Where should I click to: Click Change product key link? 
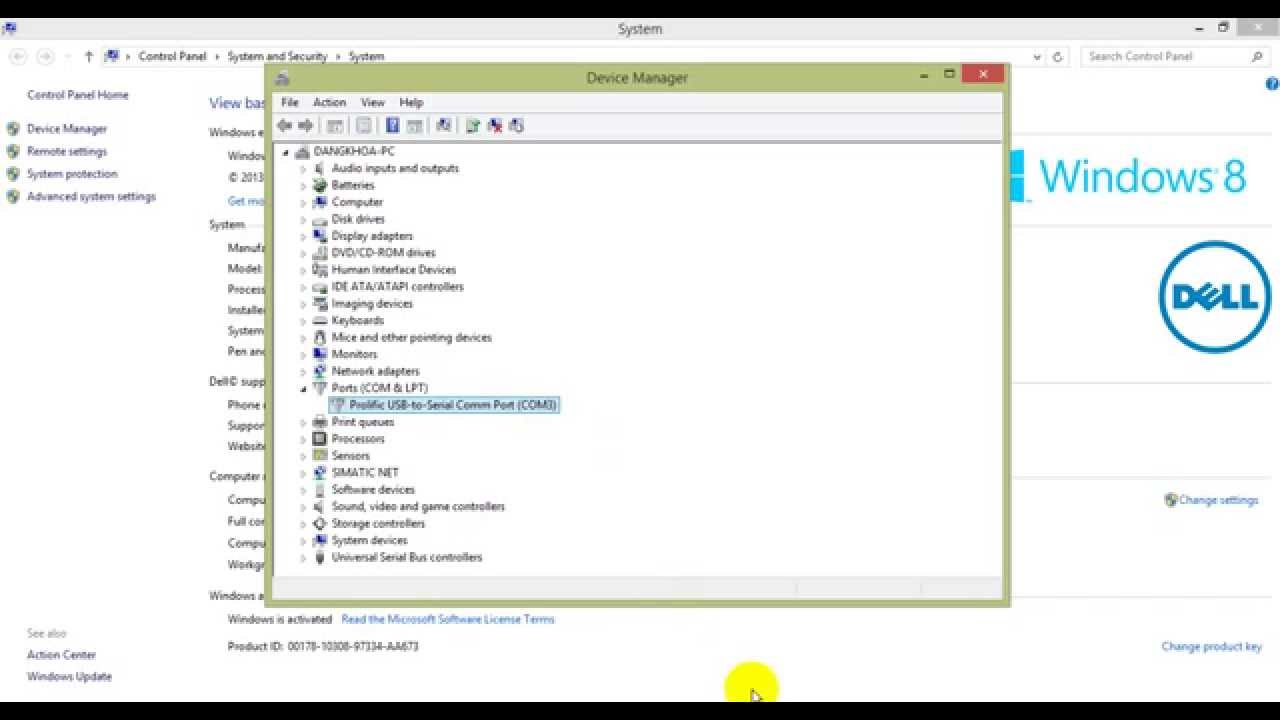click(x=1212, y=647)
